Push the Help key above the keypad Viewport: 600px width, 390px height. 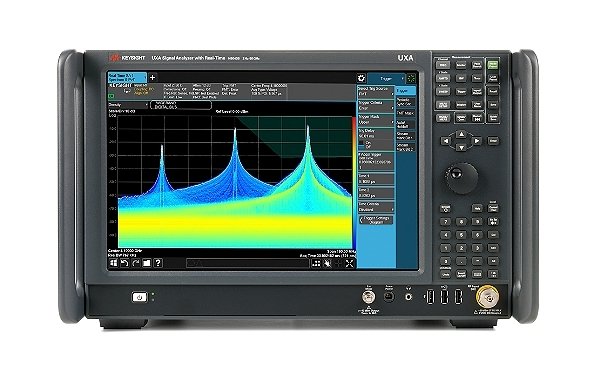[477, 209]
